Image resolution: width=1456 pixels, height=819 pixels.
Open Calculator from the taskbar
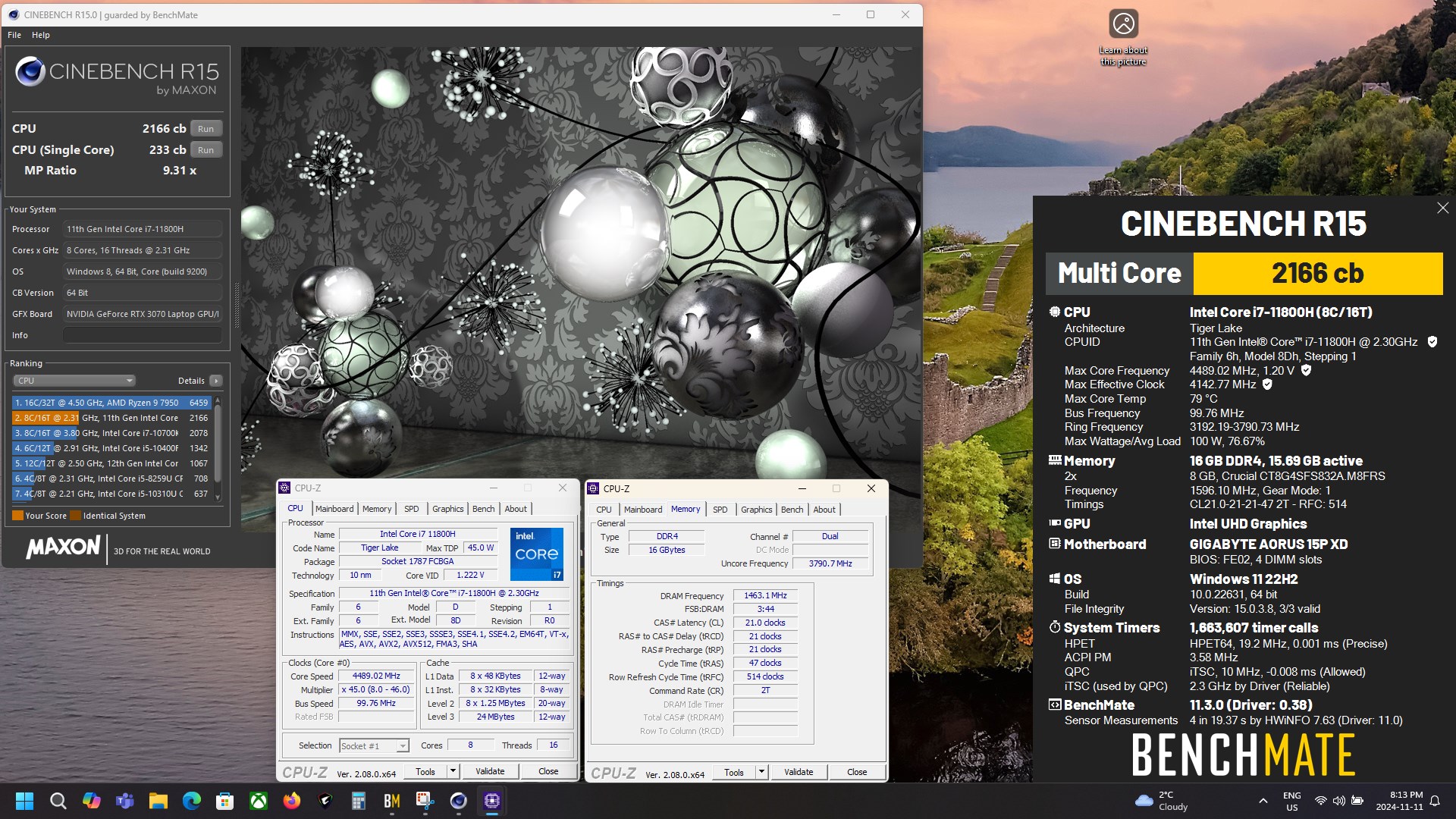pos(359,801)
